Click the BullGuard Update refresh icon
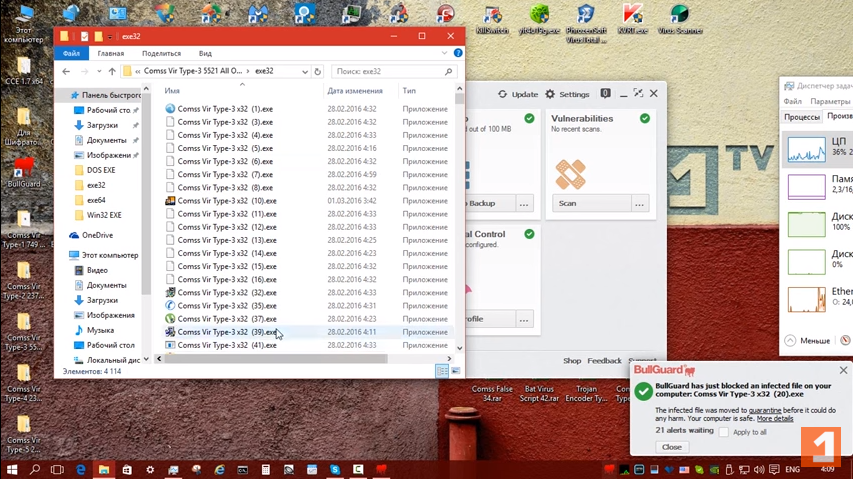The image size is (853, 480). point(503,94)
